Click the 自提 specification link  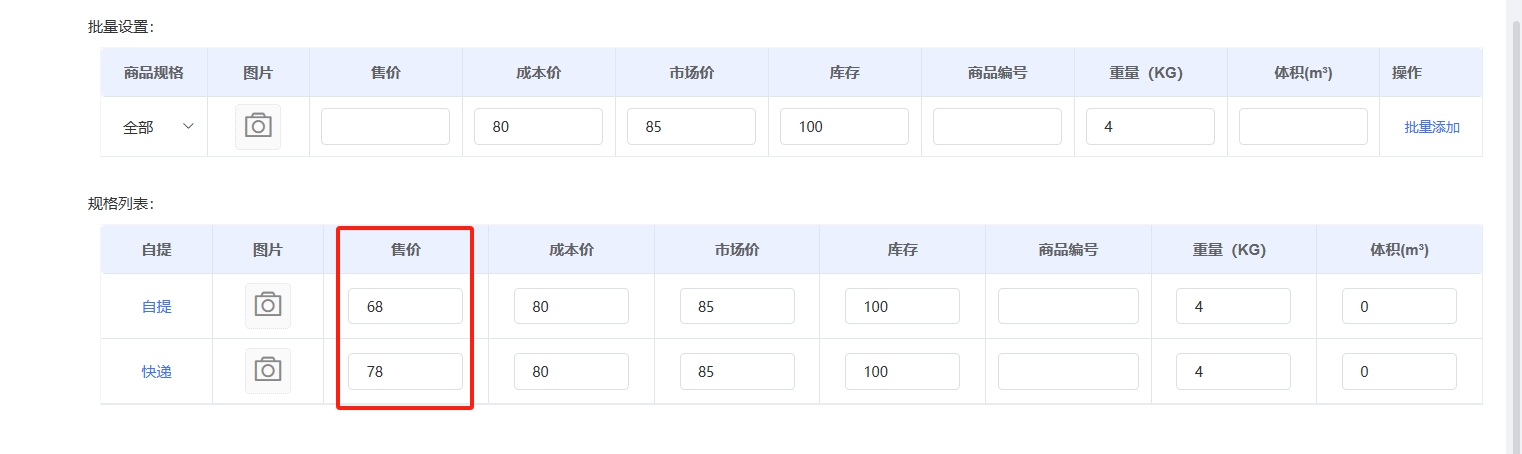pos(156,307)
